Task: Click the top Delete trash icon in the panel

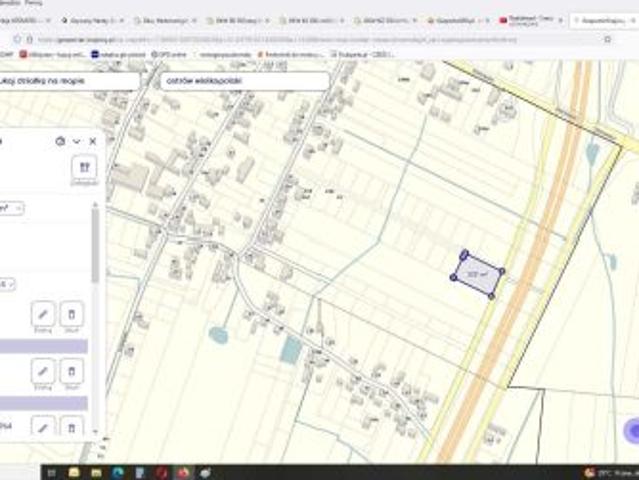Action: [x=71, y=314]
